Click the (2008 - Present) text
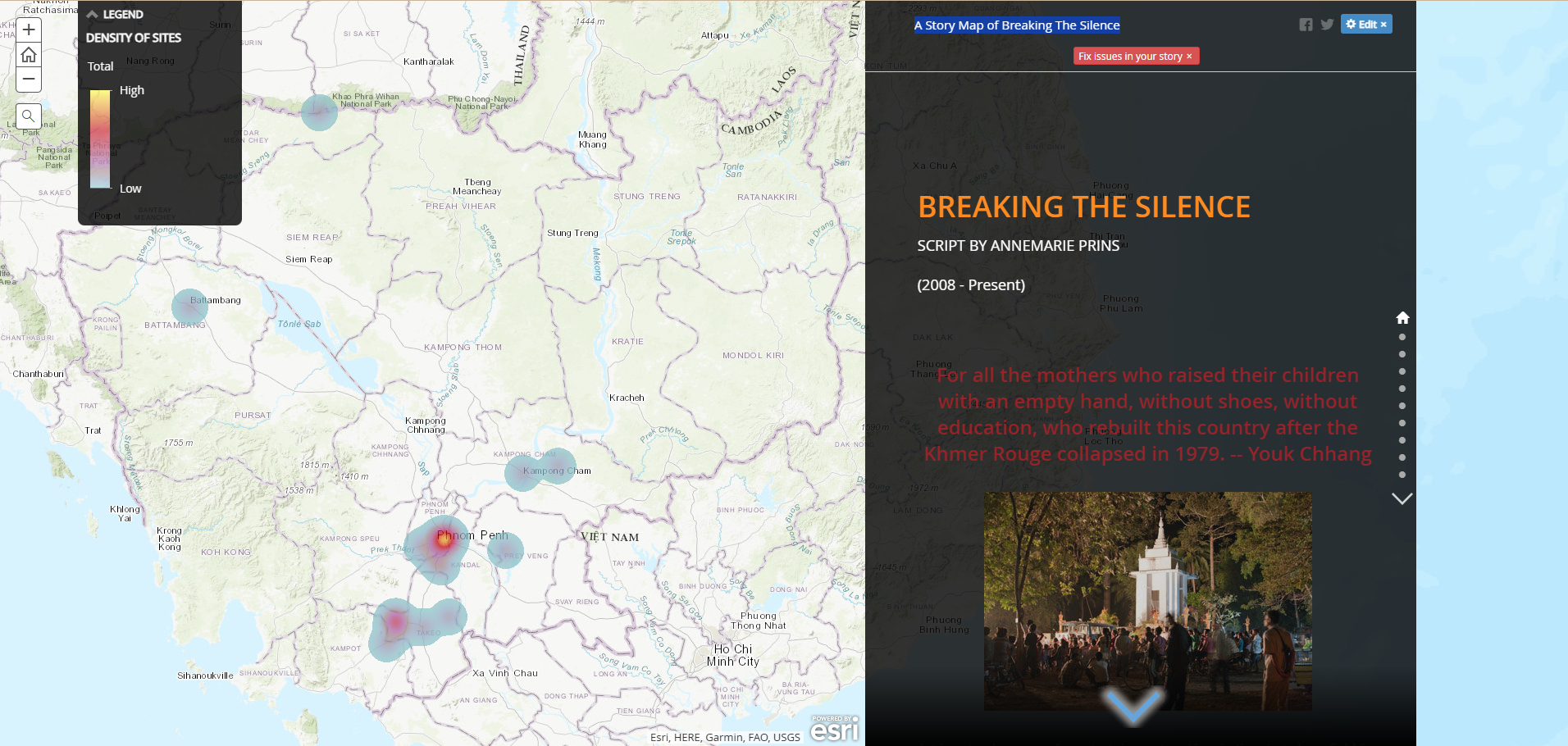 [971, 285]
